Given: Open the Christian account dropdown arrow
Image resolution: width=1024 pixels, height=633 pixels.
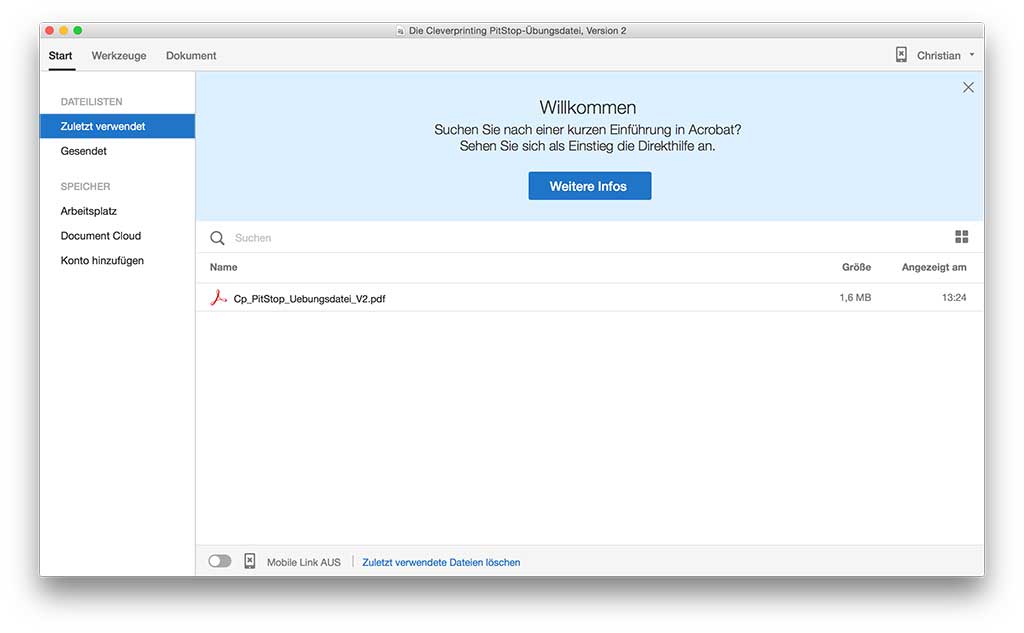Looking at the screenshot, I should [972, 55].
